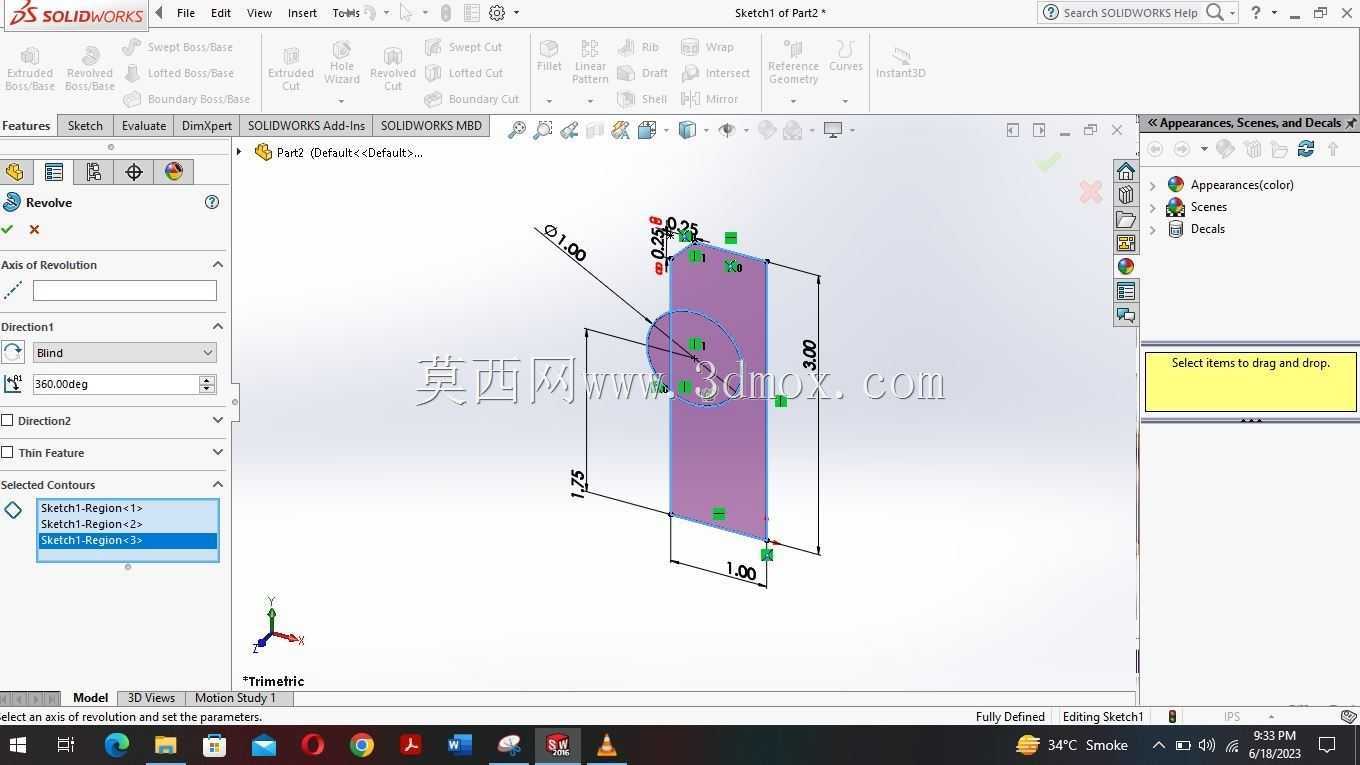The width and height of the screenshot is (1360, 765).
Task: Switch to SOLIDWORKS MBD tab
Action: point(431,126)
